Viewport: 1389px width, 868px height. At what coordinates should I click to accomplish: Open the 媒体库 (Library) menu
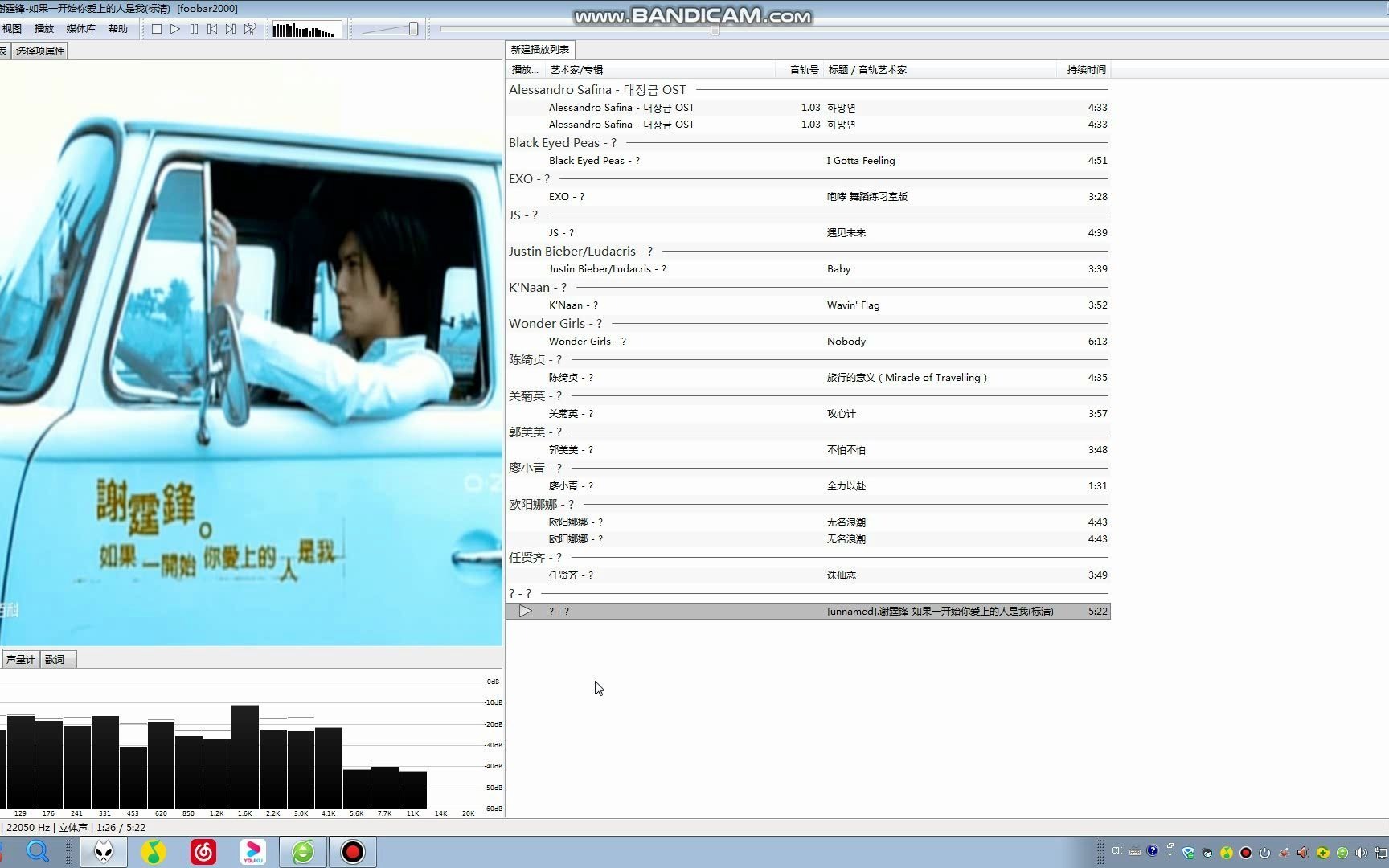pyautogui.click(x=80, y=29)
